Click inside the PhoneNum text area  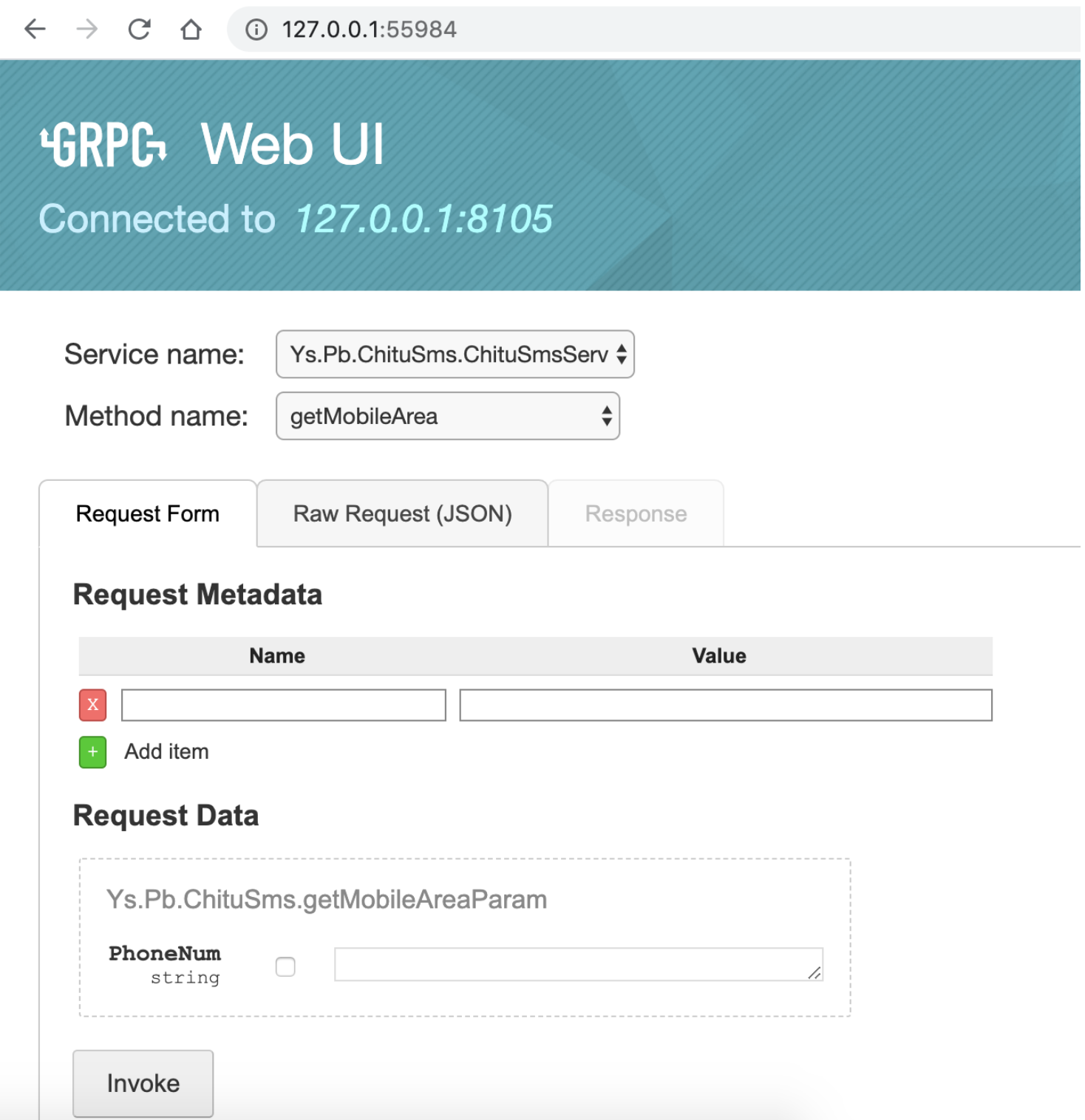(x=578, y=965)
